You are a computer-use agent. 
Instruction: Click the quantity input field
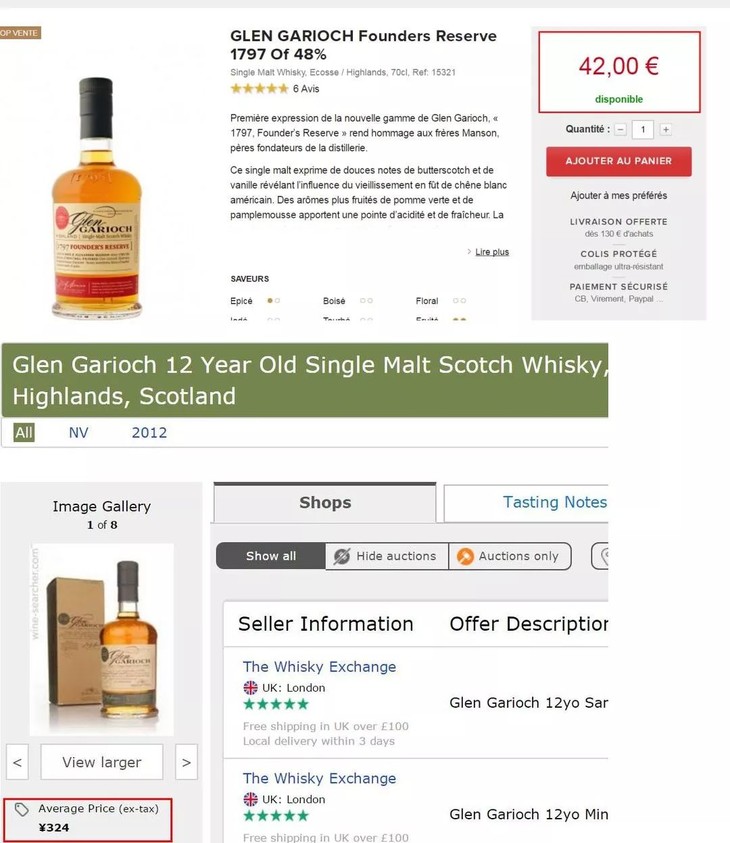642,130
